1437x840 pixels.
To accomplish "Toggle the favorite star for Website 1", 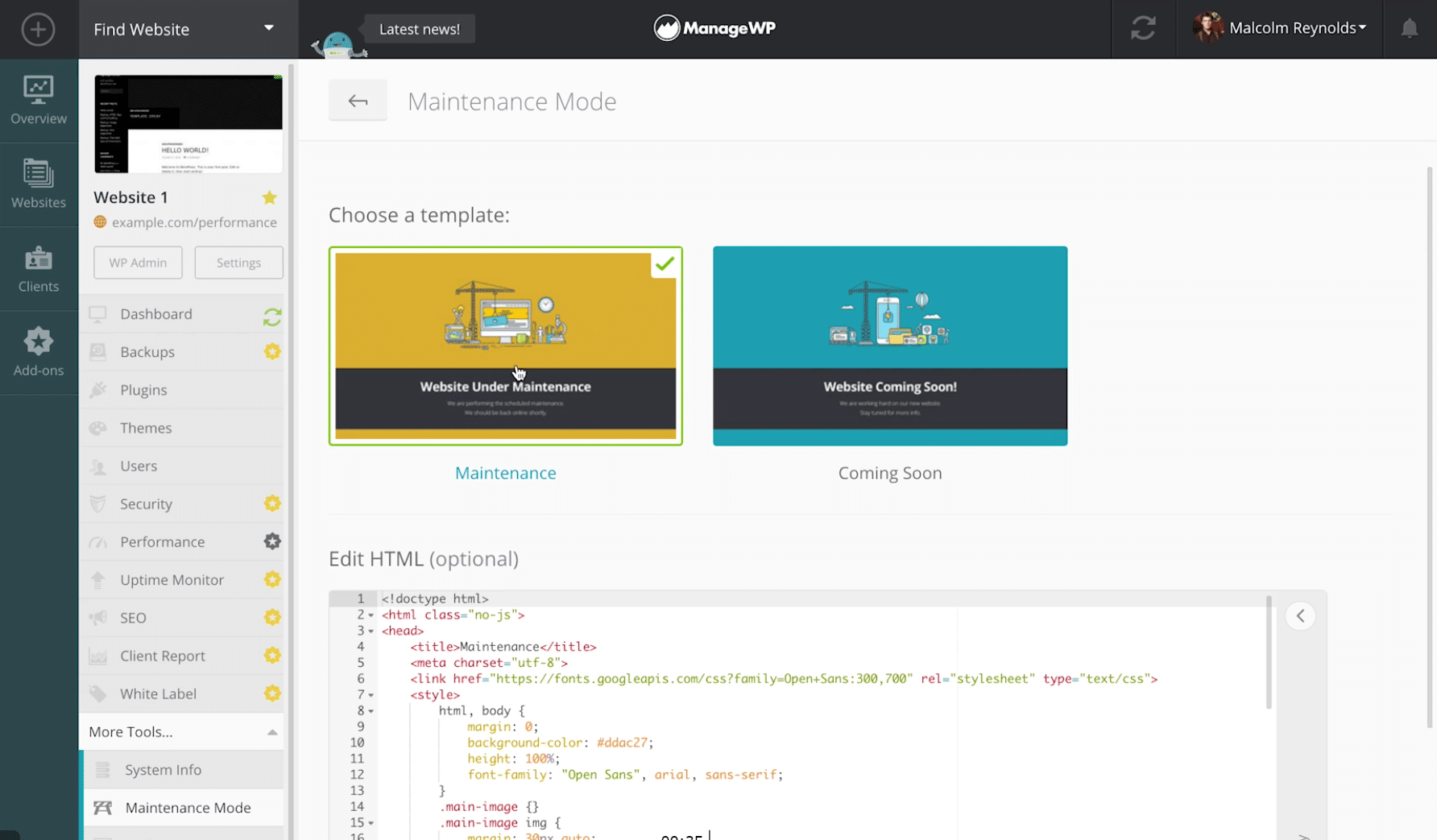I will 269,197.
